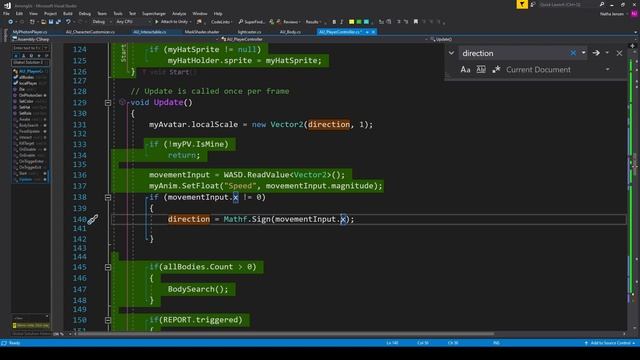The height and width of the screenshot is (360, 640).
Task: Click the Save All toolbar icon
Action: click(x=58, y=22)
